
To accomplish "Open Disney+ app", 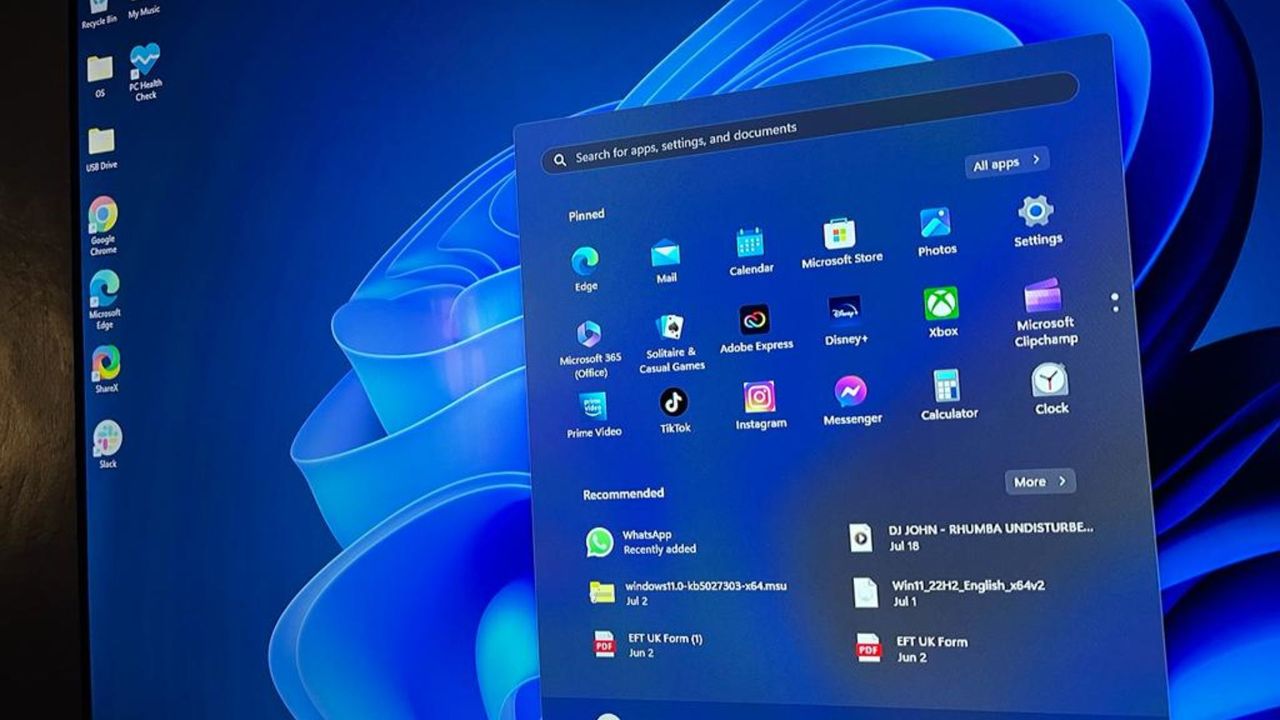I will pos(846,321).
